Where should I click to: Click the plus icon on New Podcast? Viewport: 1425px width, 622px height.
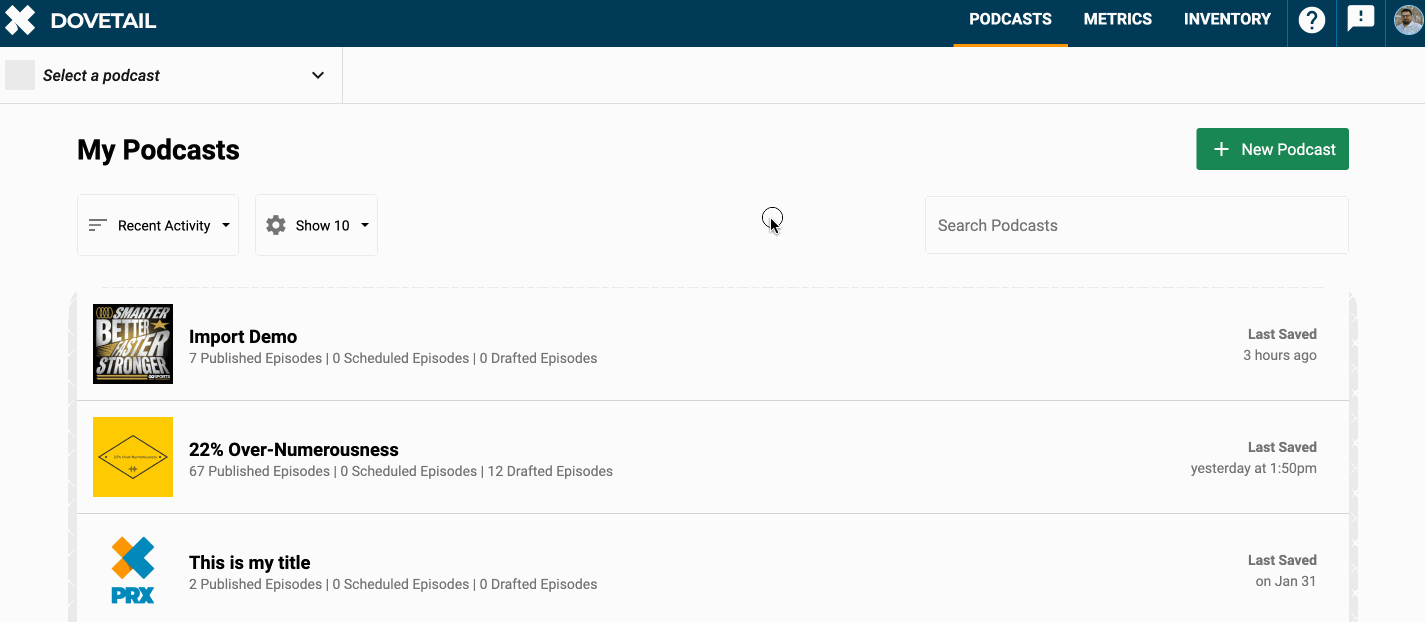(1221, 149)
